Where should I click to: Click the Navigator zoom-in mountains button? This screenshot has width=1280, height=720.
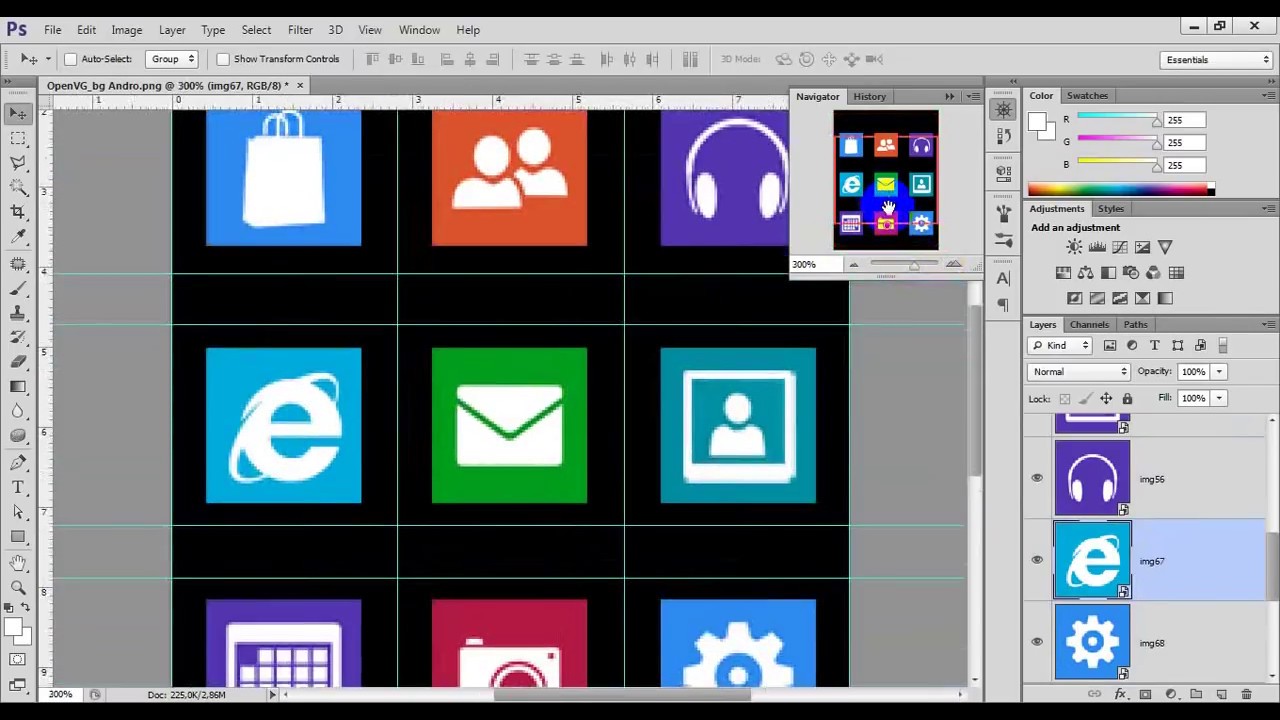[953, 264]
